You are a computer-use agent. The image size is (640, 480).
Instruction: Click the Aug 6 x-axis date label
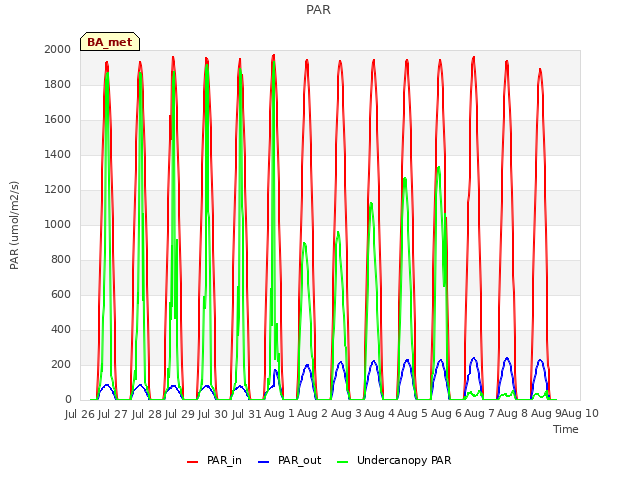[446, 414]
